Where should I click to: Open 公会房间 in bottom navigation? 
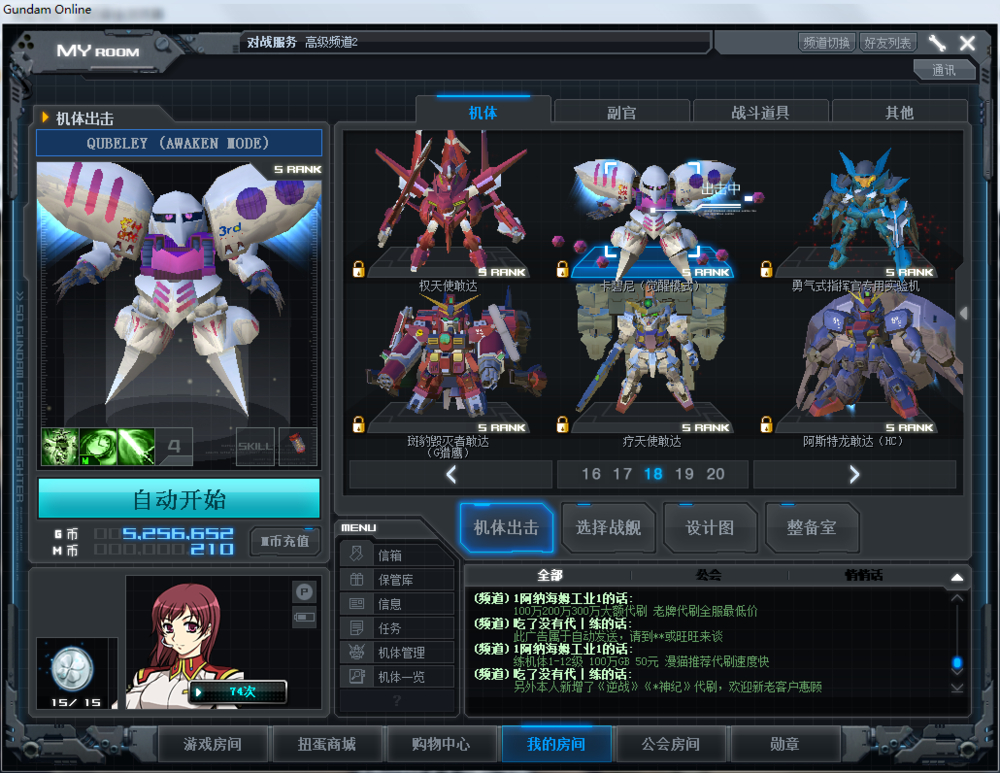click(x=670, y=744)
